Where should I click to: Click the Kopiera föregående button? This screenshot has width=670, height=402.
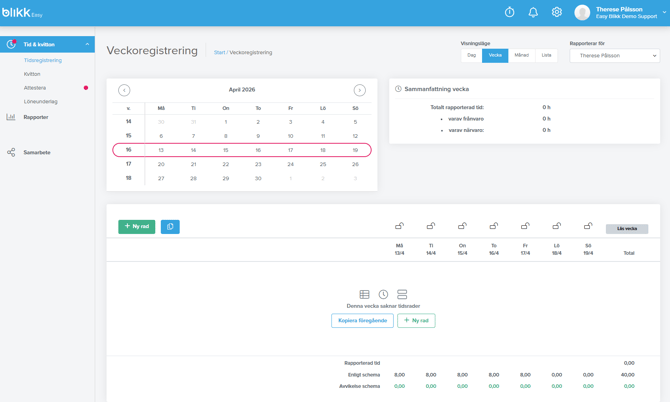coord(362,321)
